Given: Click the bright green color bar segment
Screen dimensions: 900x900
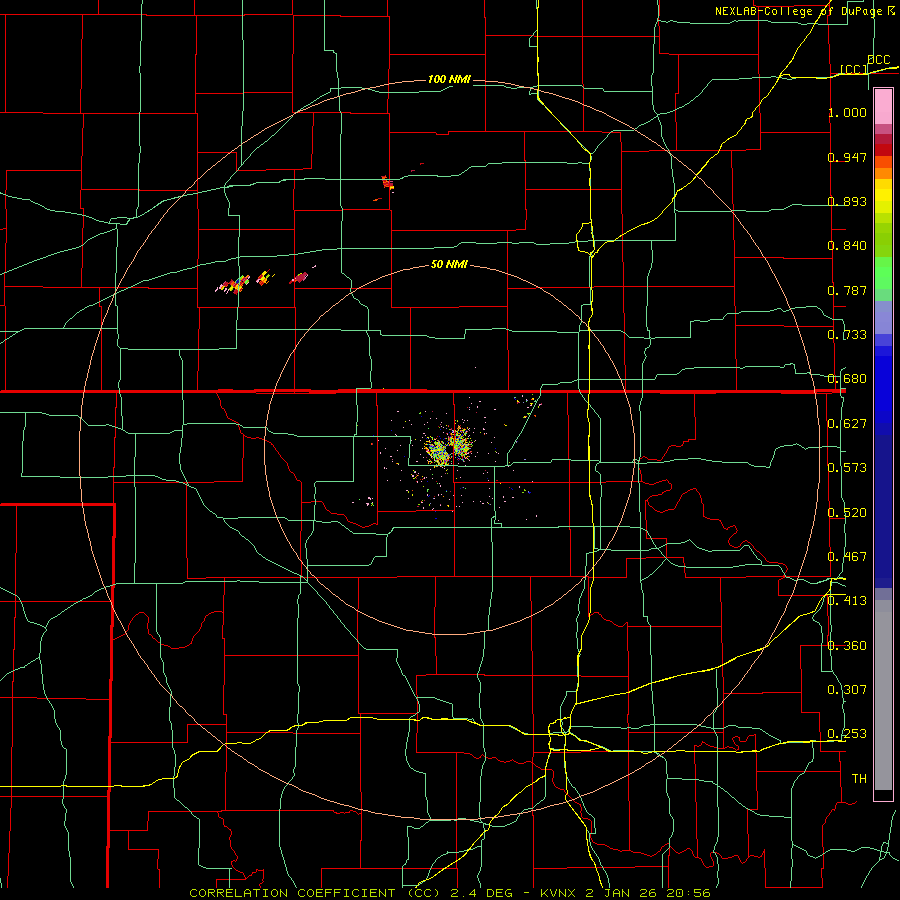Looking at the screenshot, I should [883, 273].
